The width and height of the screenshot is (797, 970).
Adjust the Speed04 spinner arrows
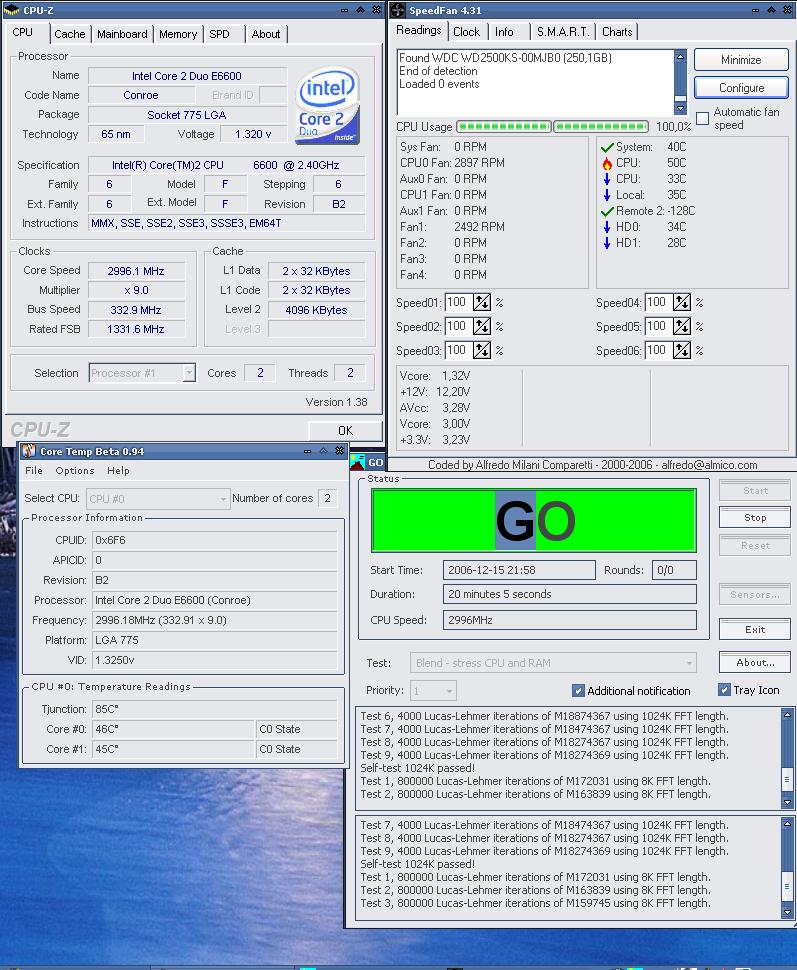pyautogui.click(x=682, y=303)
